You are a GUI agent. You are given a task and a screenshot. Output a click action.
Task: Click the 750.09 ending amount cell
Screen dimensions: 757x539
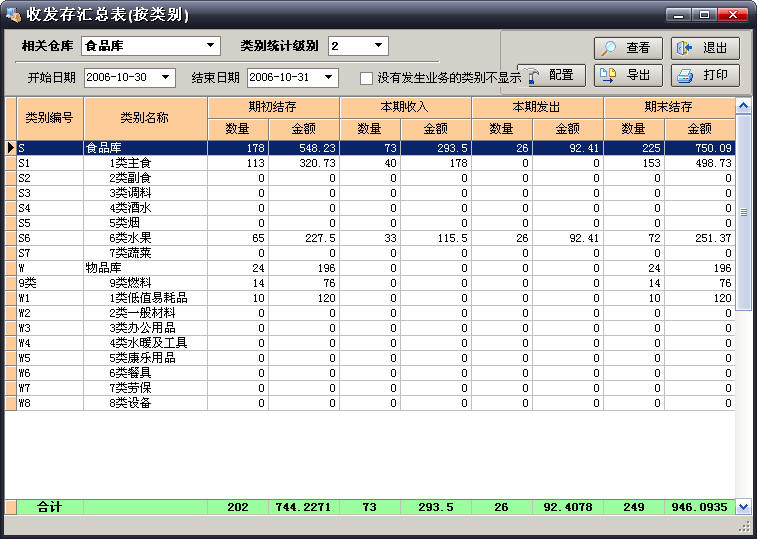tap(700, 148)
